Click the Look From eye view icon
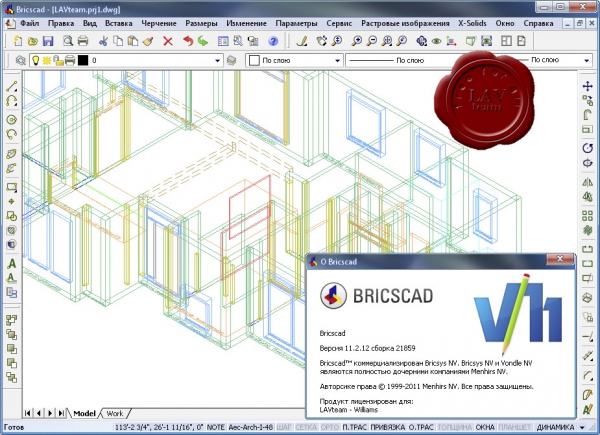 coord(436,41)
